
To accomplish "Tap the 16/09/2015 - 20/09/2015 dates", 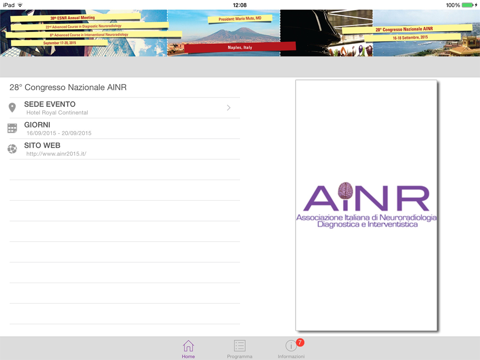I will [x=59, y=133].
